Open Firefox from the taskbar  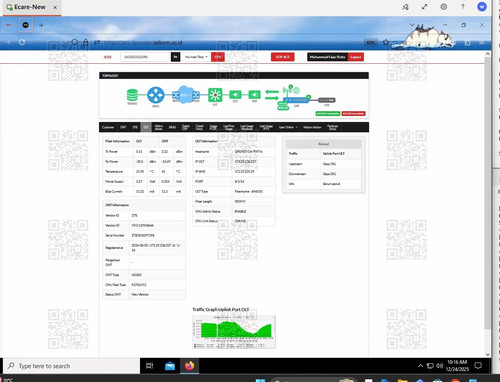point(190,366)
